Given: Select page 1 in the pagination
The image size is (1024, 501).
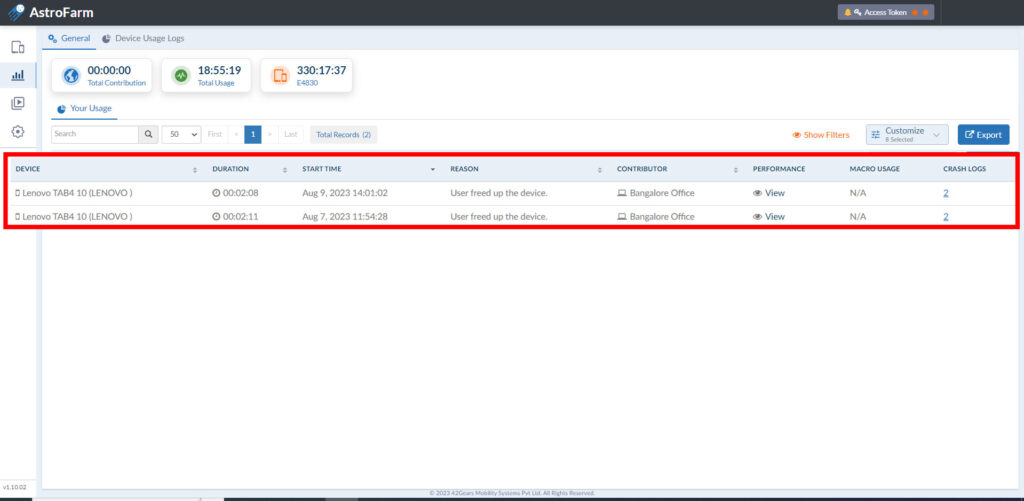Looking at the screenshot, I should 253,135.
